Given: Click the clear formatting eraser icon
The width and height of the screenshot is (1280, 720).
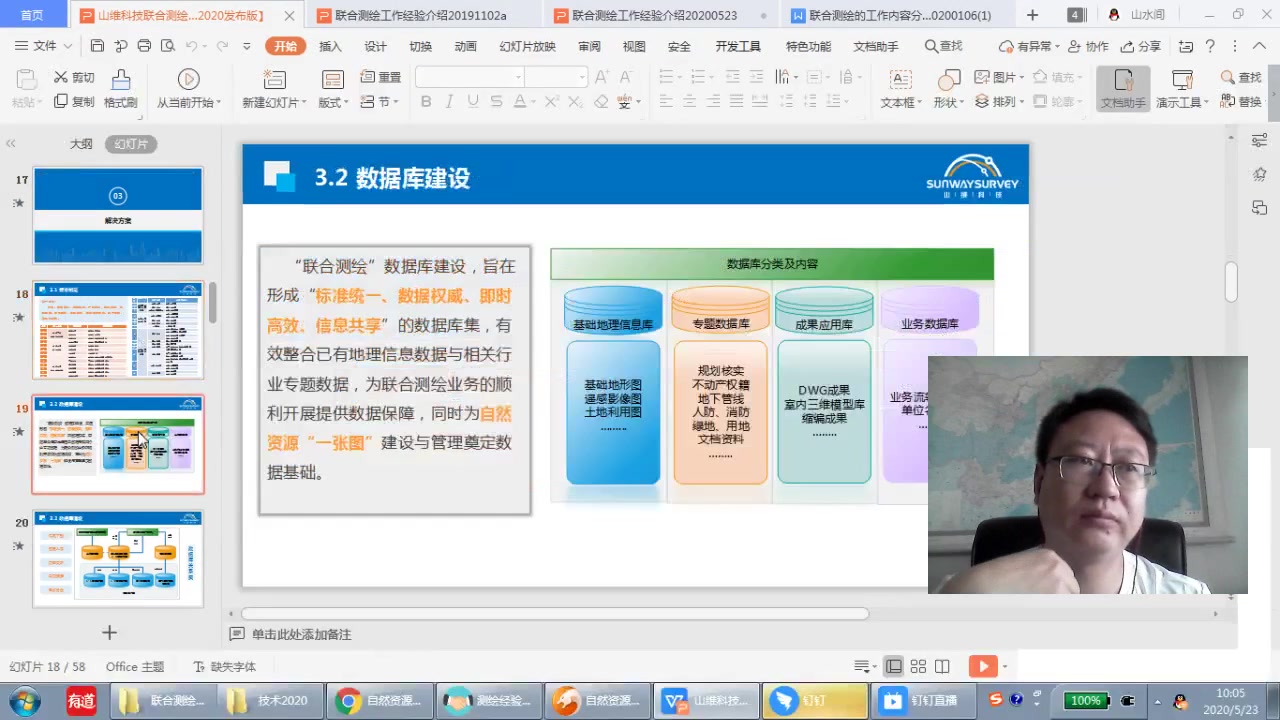Looking at the screenshot, I should click(601, 101).
